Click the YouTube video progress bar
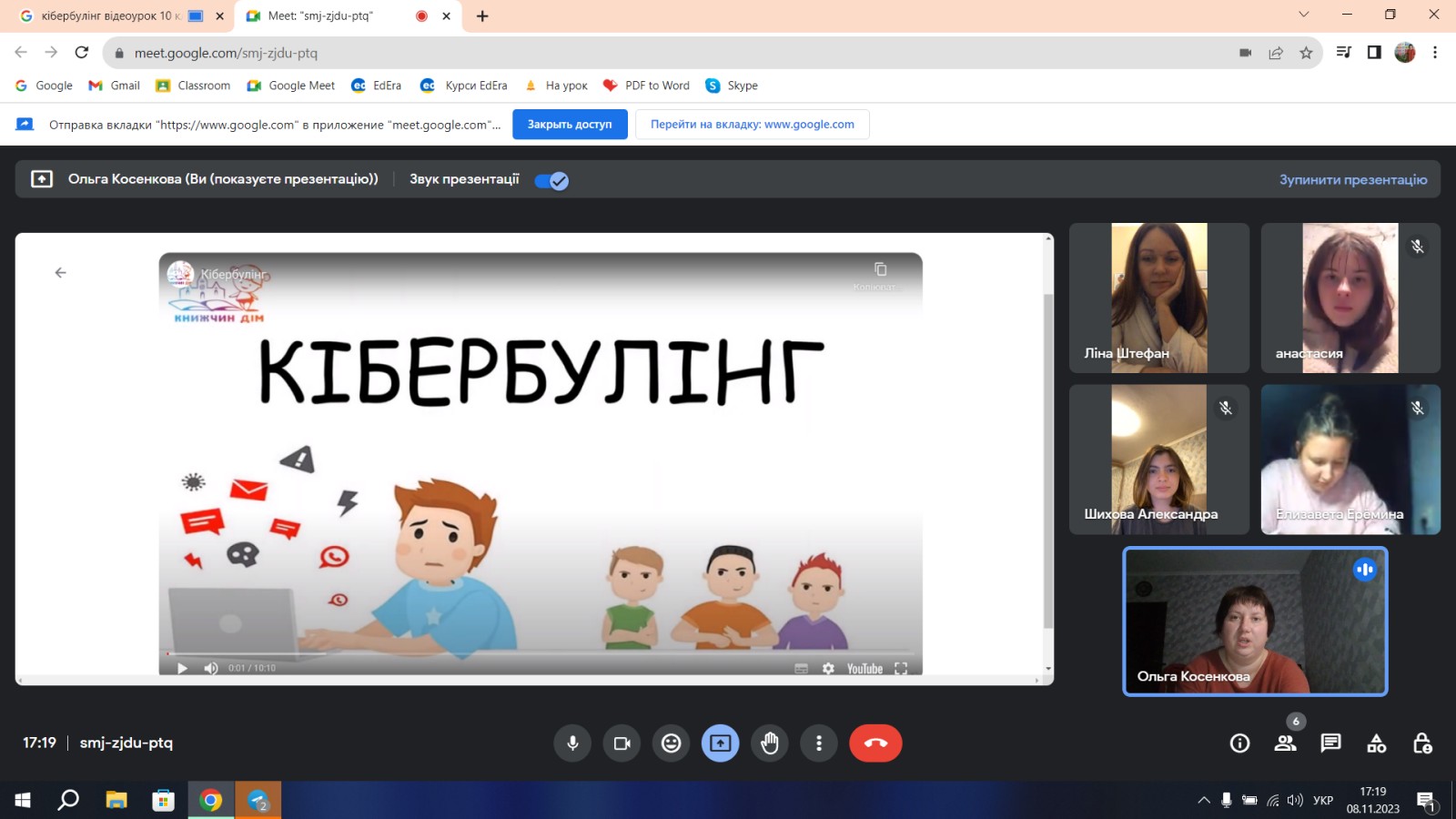Screen dimensions: 1456x819 pos(541,653)
